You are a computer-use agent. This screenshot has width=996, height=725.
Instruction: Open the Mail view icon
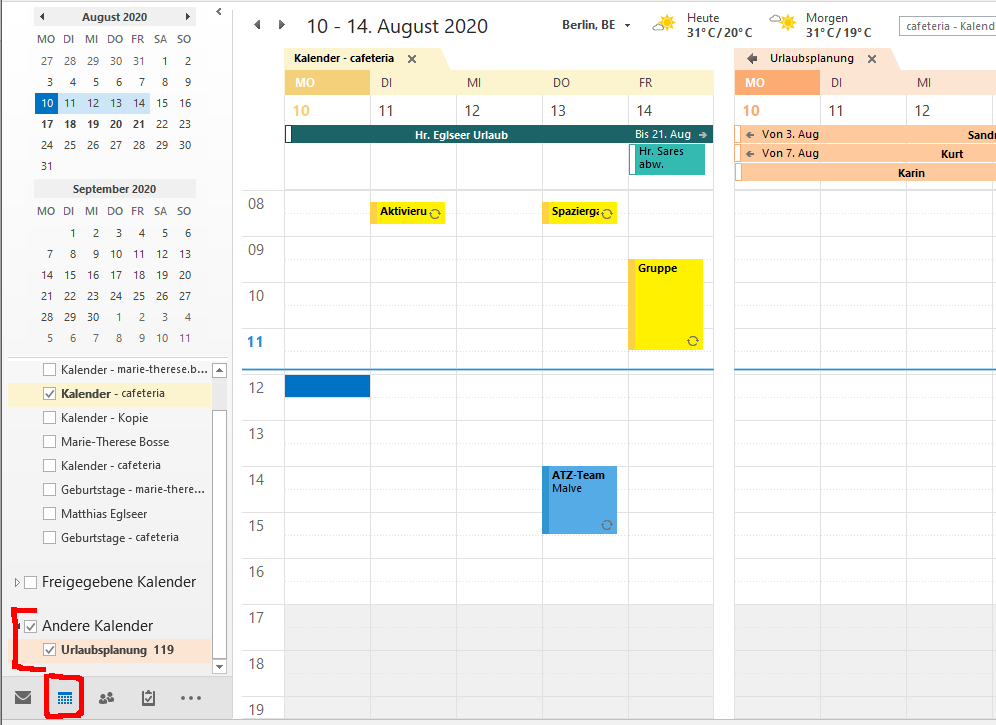[22, 698]
